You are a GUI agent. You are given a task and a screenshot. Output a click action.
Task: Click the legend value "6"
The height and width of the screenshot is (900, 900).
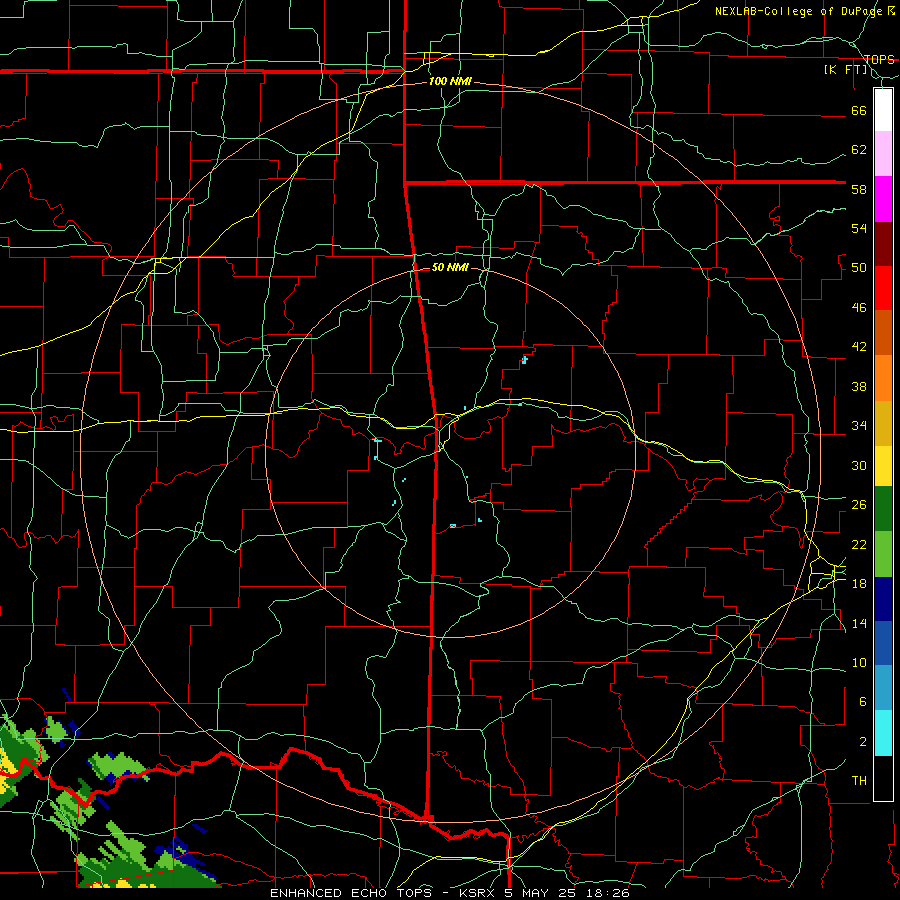[x=863, y=702]
